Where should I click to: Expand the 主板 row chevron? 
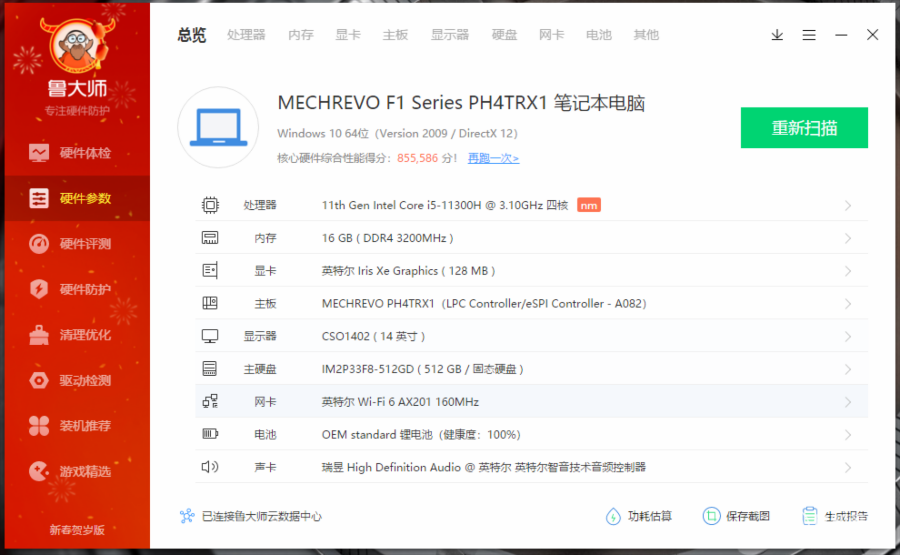point(848,304)
